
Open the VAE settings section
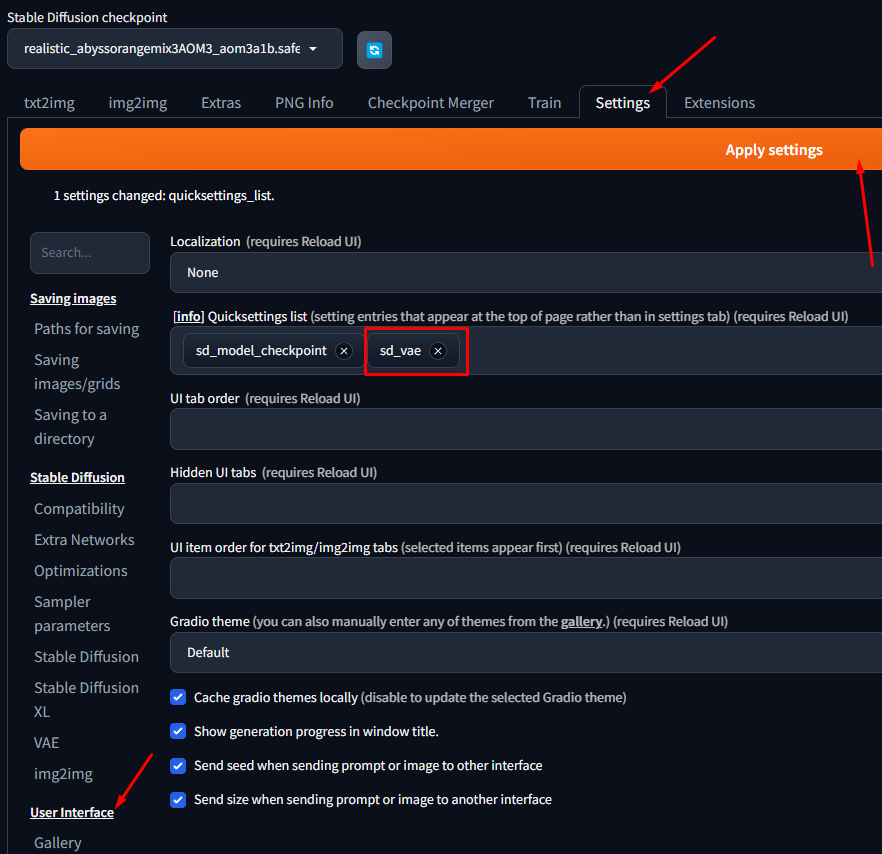pyautogui.click(x=46, y=742)
